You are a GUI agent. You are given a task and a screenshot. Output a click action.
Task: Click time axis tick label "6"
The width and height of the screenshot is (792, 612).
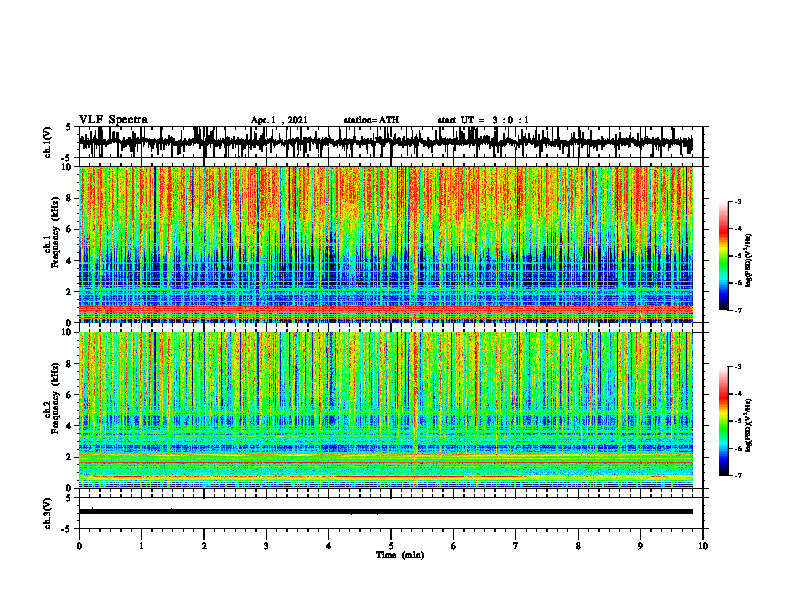pos(454,546)
